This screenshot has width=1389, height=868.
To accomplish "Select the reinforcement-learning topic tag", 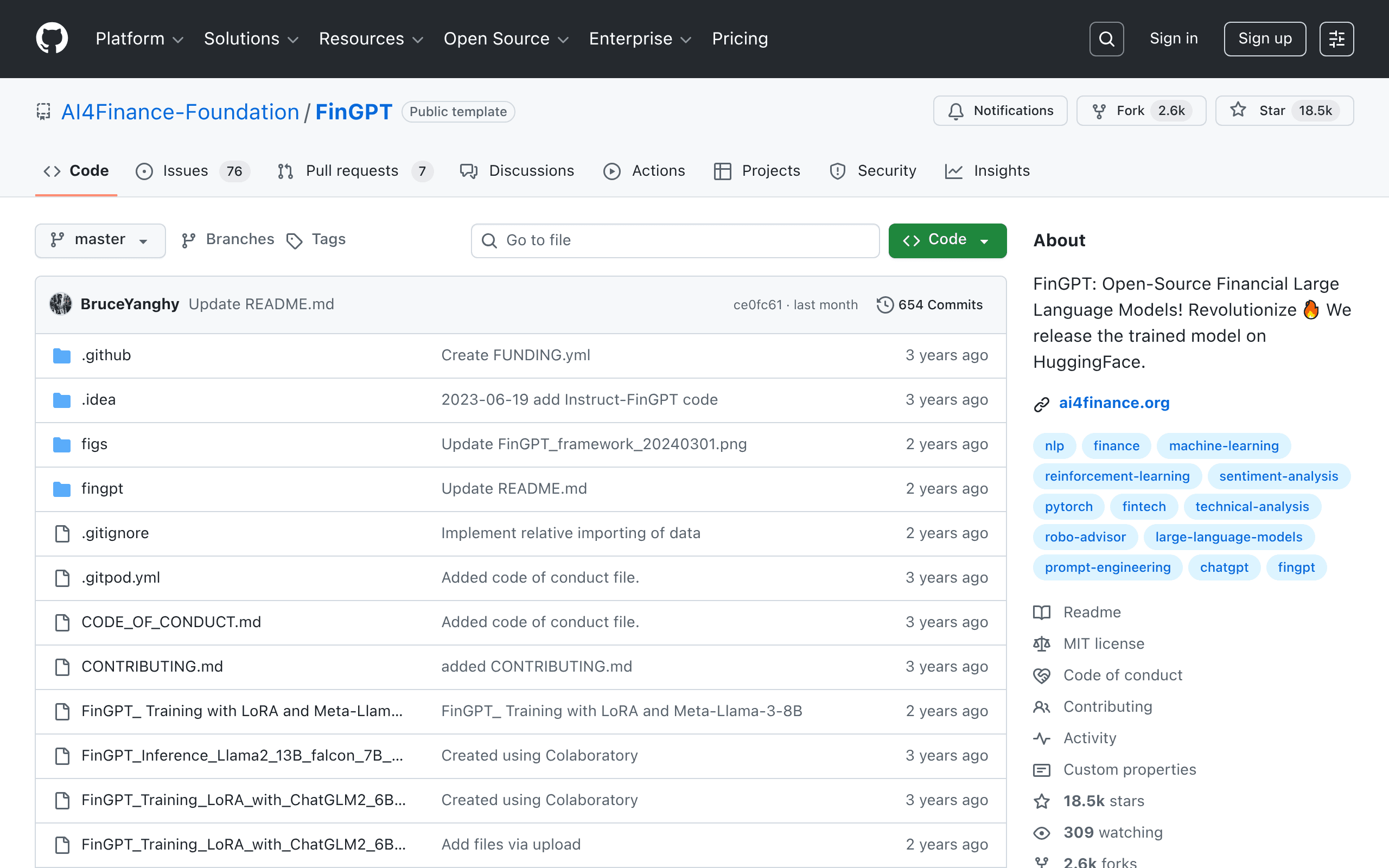I will click(x=1117, y=476).
